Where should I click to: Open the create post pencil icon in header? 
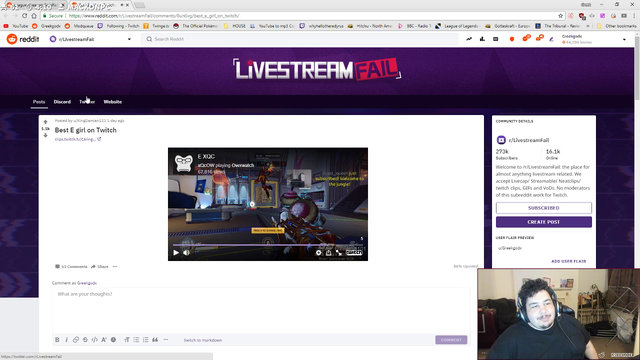551,39
